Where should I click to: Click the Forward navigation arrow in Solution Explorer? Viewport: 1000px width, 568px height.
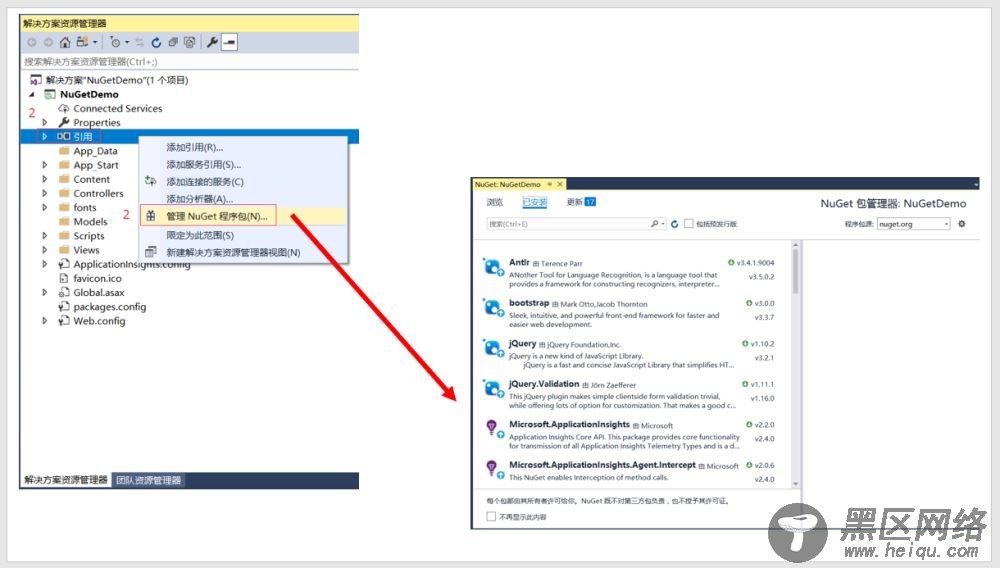click(48, 42)
